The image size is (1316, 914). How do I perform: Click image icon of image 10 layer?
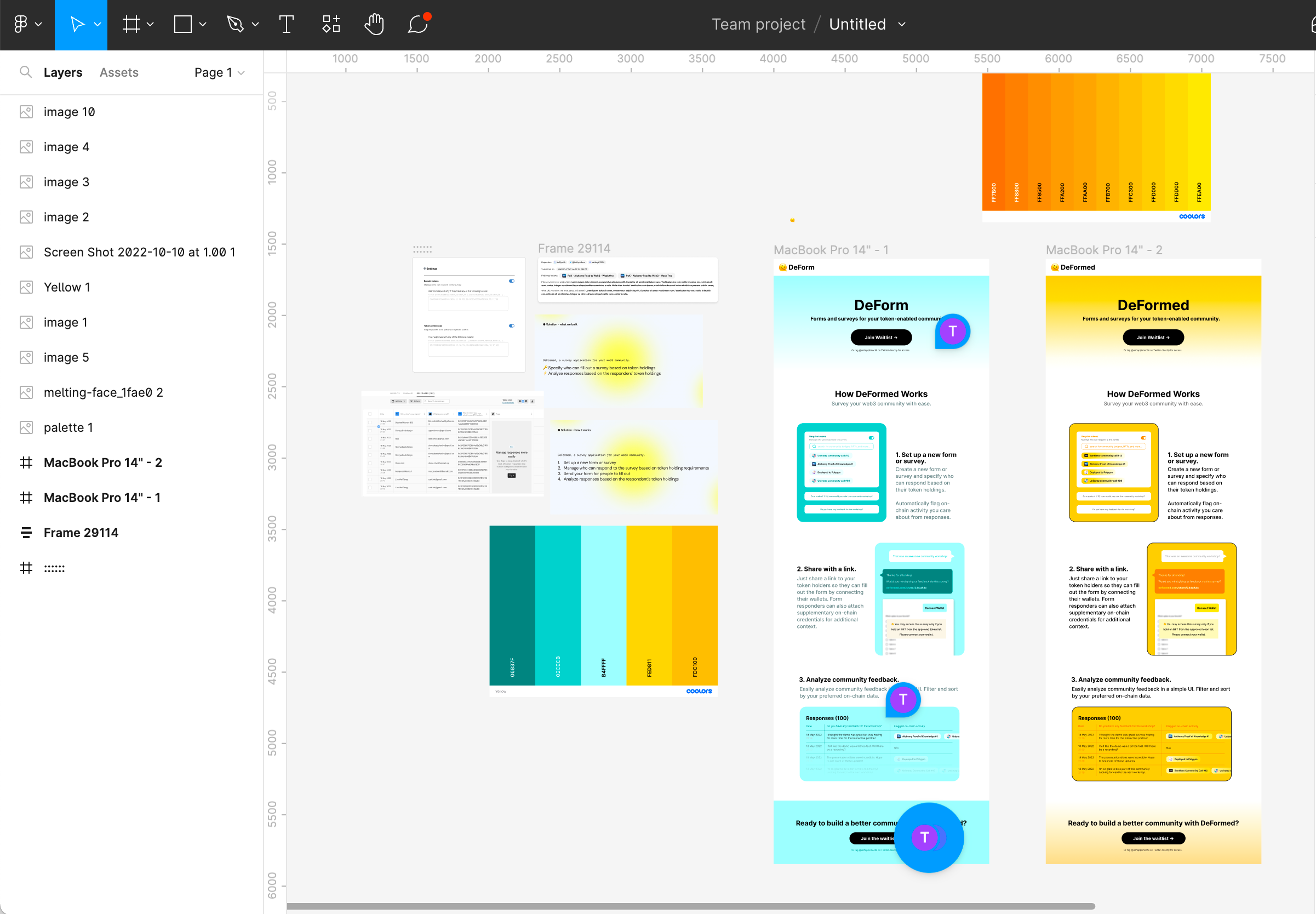tap(26, 112)
